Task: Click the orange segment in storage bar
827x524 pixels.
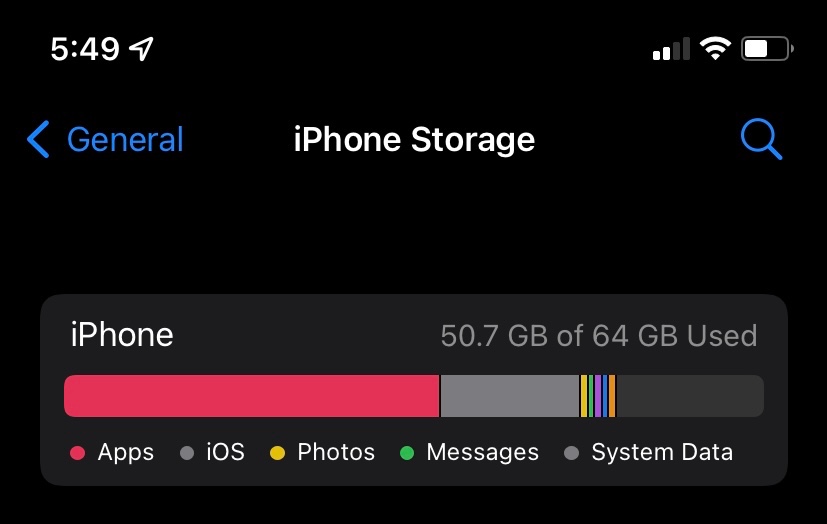Action: coord(612,396)
